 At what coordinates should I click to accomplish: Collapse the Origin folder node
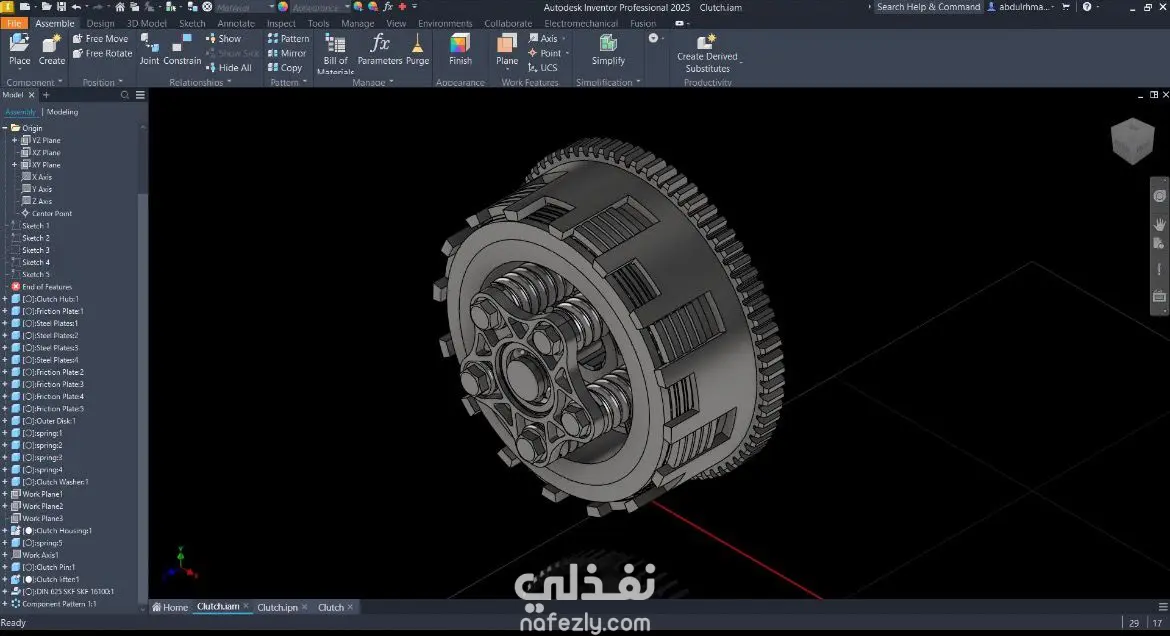(x=4, y=128)
